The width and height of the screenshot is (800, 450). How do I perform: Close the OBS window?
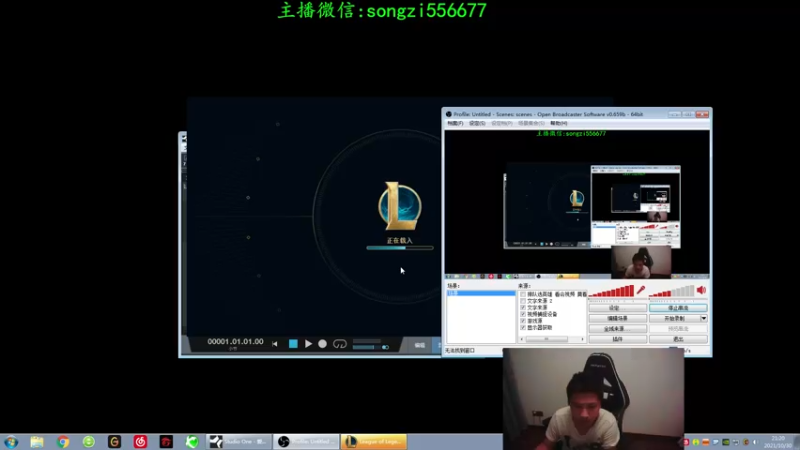pos(702,114)
